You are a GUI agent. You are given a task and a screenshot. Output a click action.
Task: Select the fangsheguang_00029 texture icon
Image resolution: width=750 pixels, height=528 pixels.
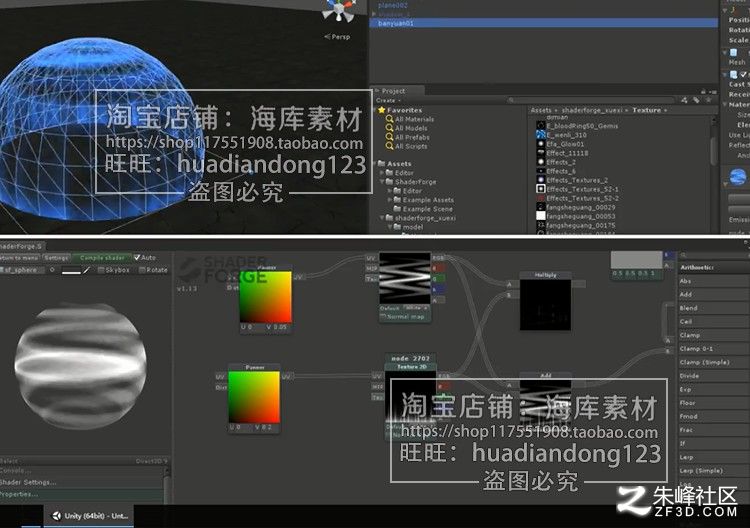click(540, 207)
